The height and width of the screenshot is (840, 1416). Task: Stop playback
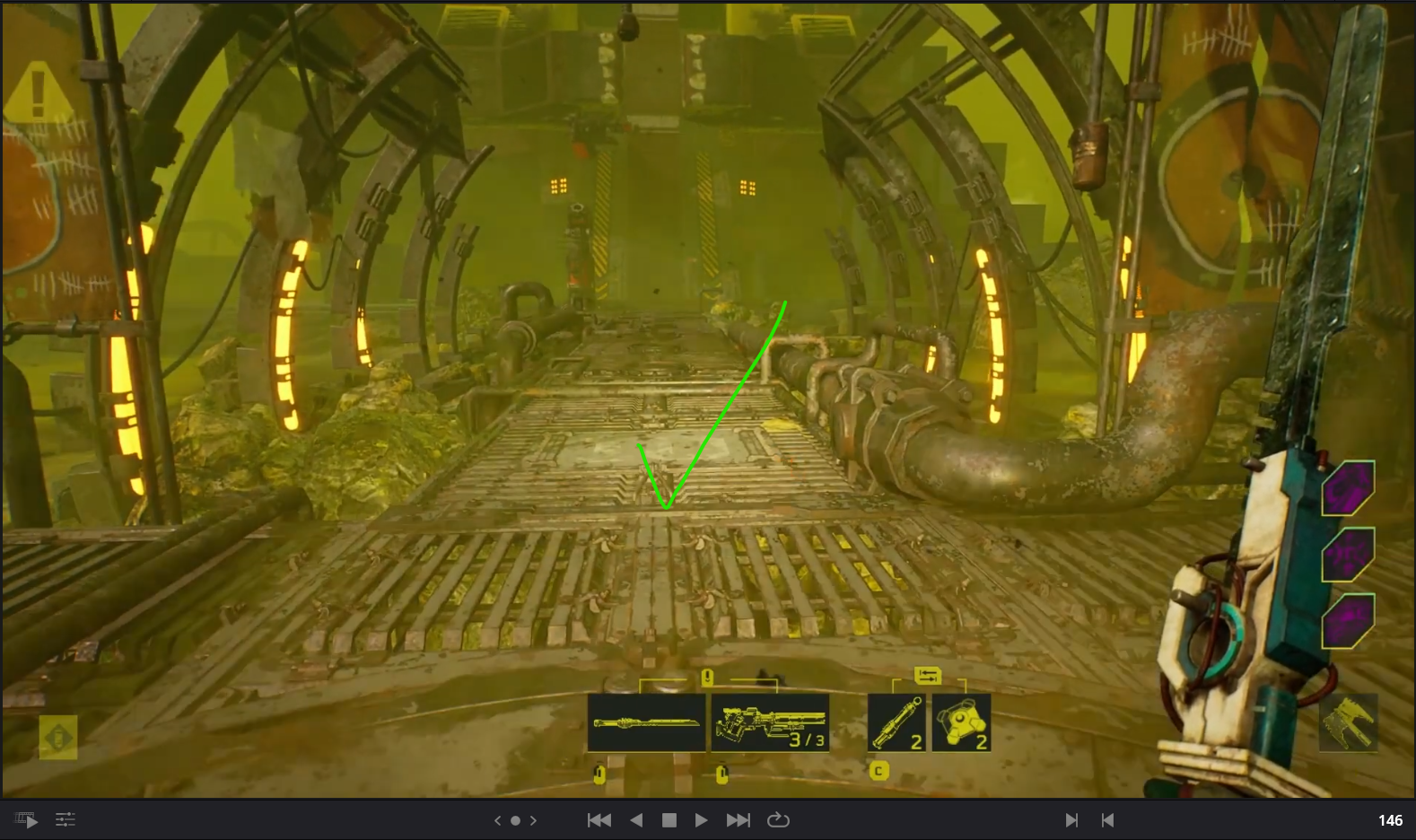tap(669, 820)
